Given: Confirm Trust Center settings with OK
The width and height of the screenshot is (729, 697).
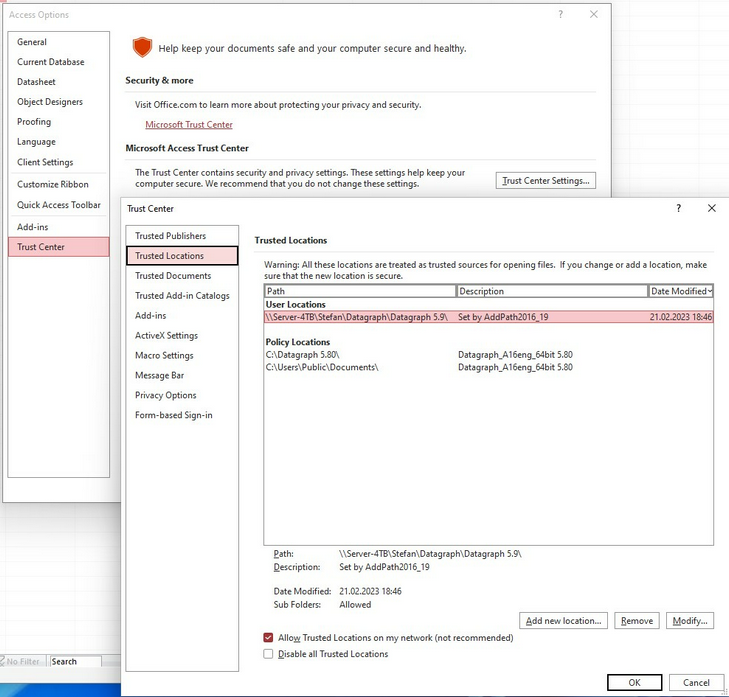Looking at the screenshot, I should coord(634,682).
